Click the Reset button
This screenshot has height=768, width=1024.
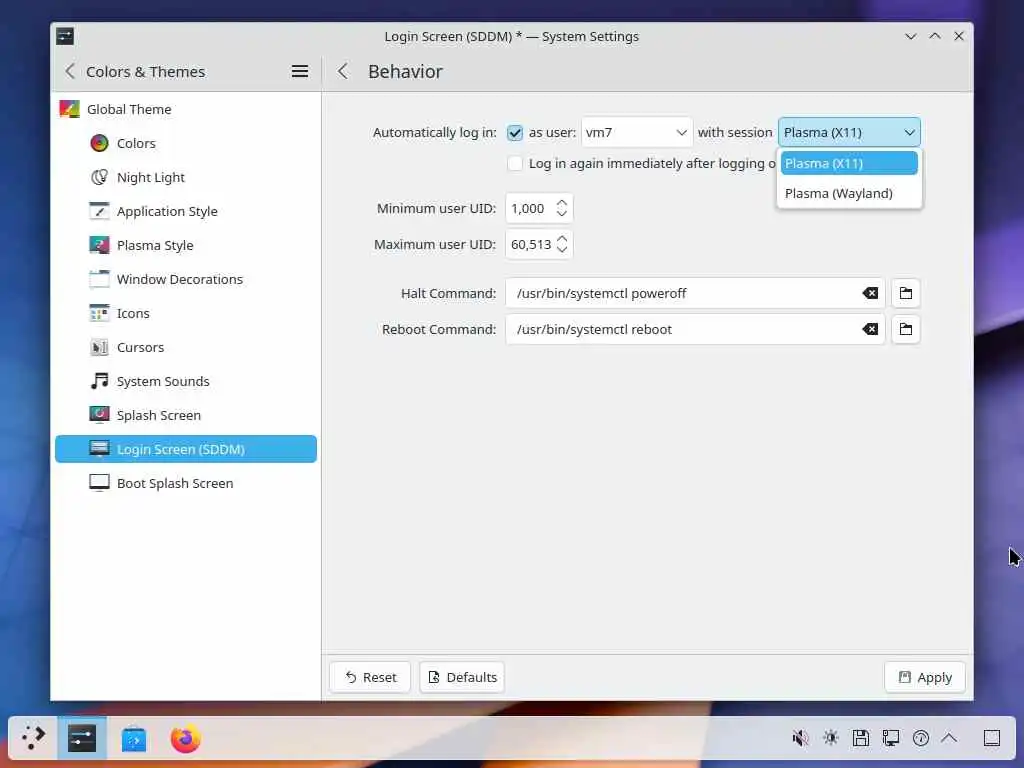(x=370, y=677)
